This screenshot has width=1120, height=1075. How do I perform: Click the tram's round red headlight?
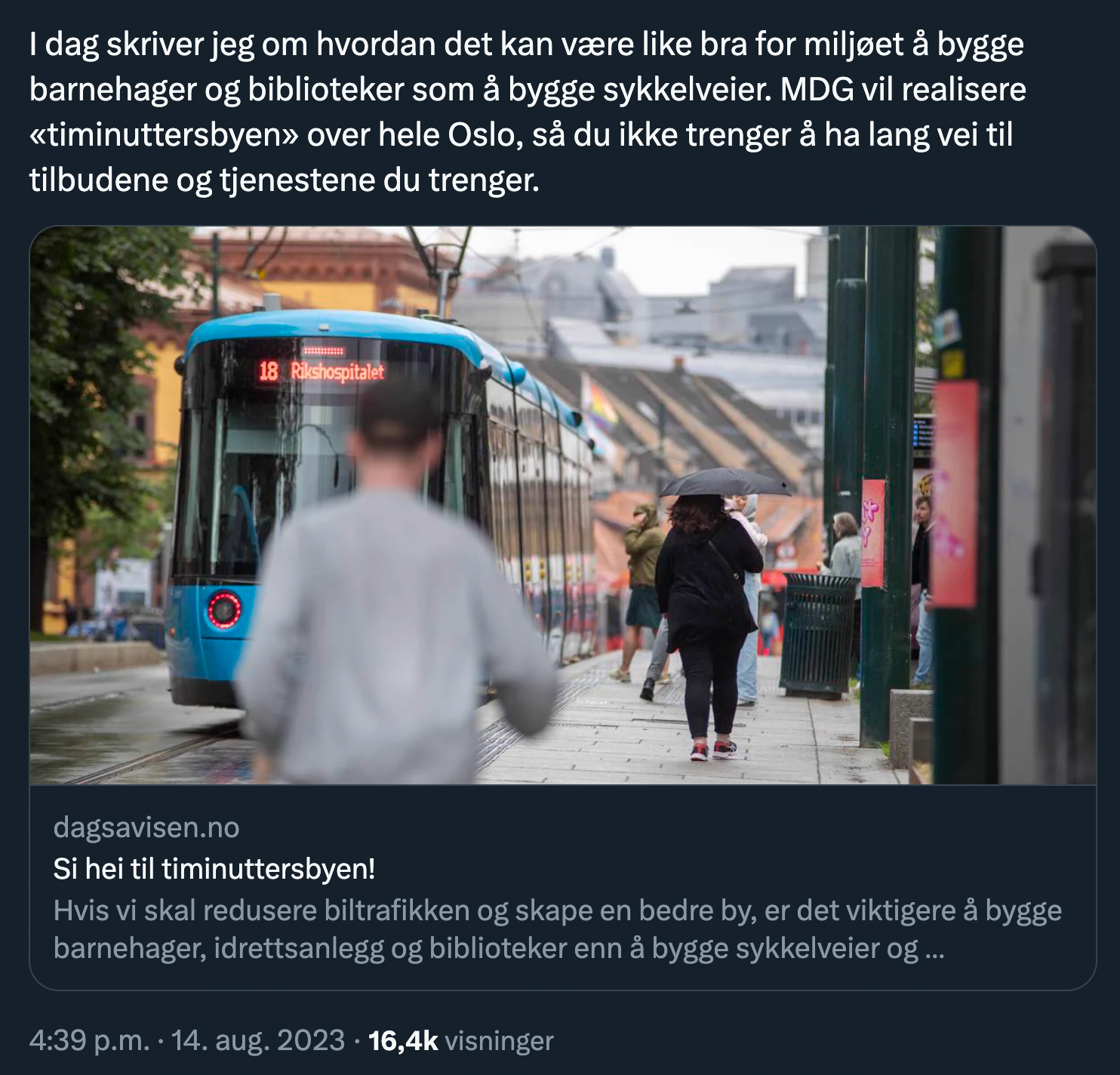[224, 609]
